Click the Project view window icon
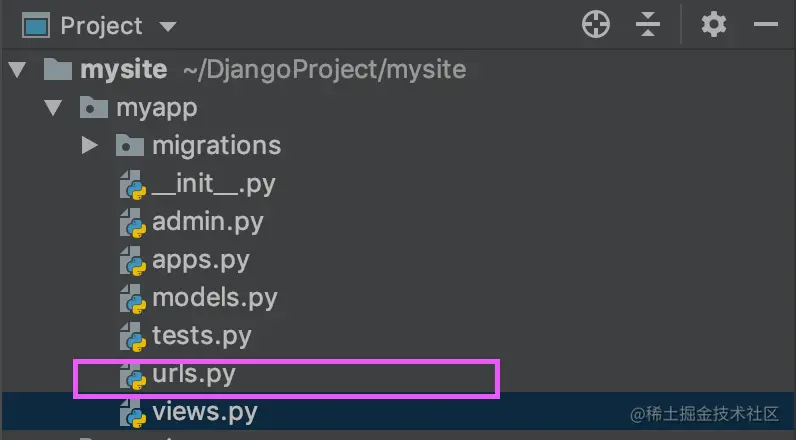Viewport: 796px width, 440px height. tap(36, 25)
